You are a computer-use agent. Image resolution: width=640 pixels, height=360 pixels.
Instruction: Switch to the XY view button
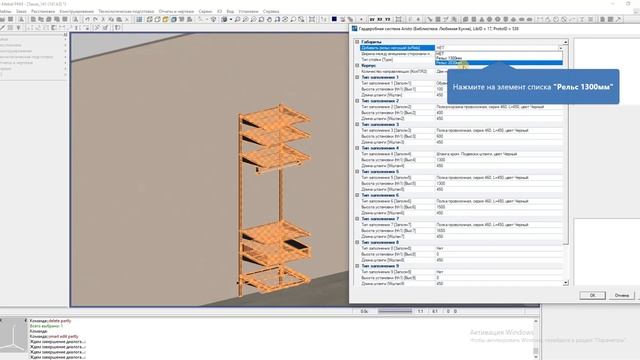point(372,19)
